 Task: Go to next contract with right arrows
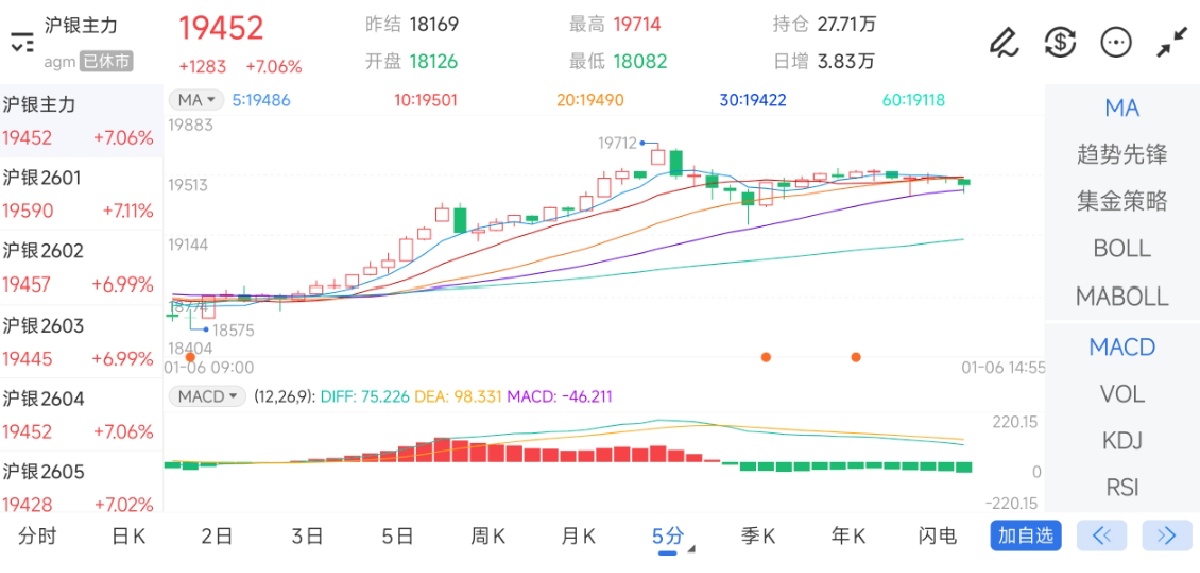1167,535
